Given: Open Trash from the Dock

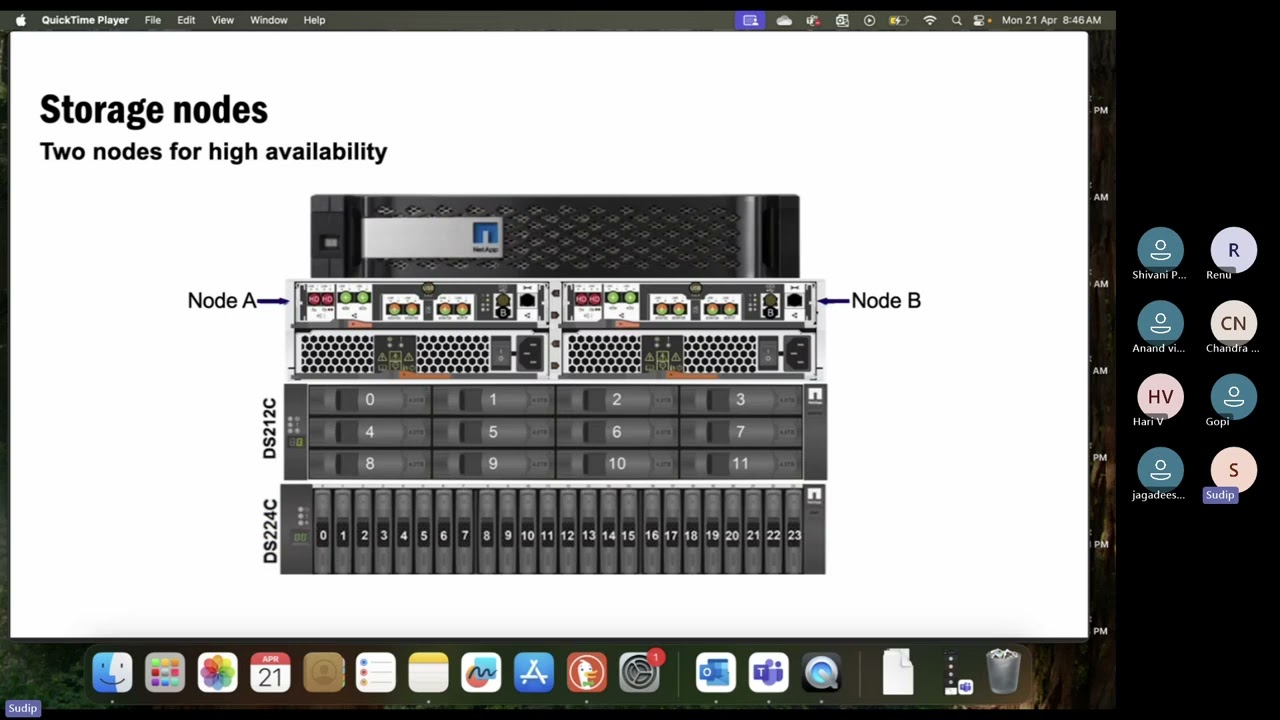Looking at the screenshot, I should pyautogui.click(x=1003, y=672).
